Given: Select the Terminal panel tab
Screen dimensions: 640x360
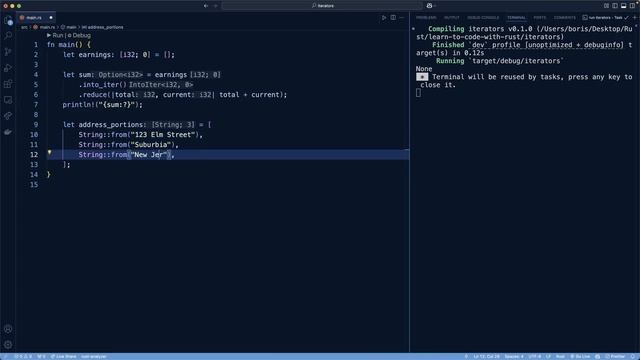Looking at the screenshot, I should click(516, 18).
